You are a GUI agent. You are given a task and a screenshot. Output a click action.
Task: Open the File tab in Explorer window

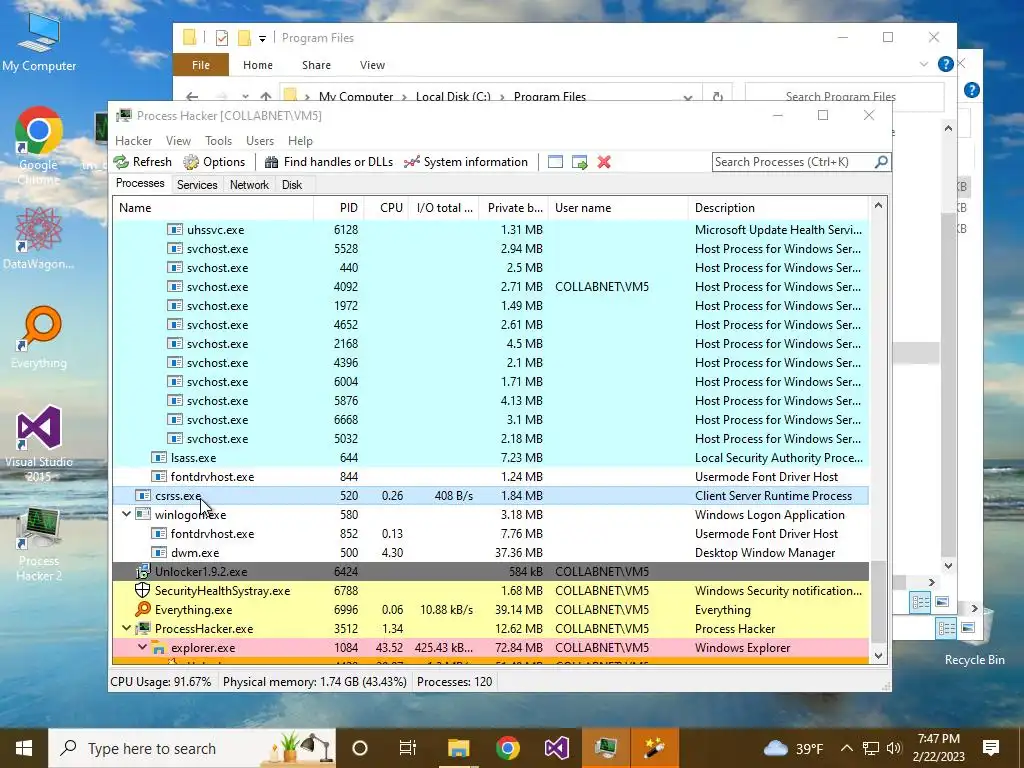200,65
